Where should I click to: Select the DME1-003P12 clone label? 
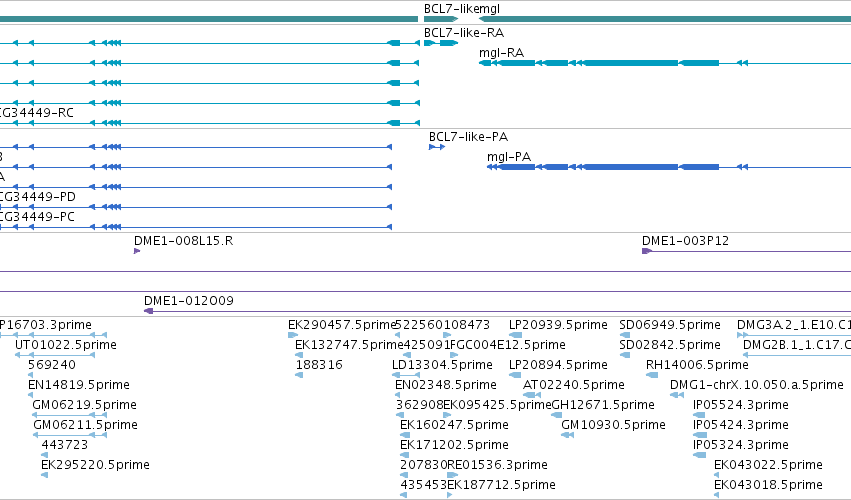685,240
